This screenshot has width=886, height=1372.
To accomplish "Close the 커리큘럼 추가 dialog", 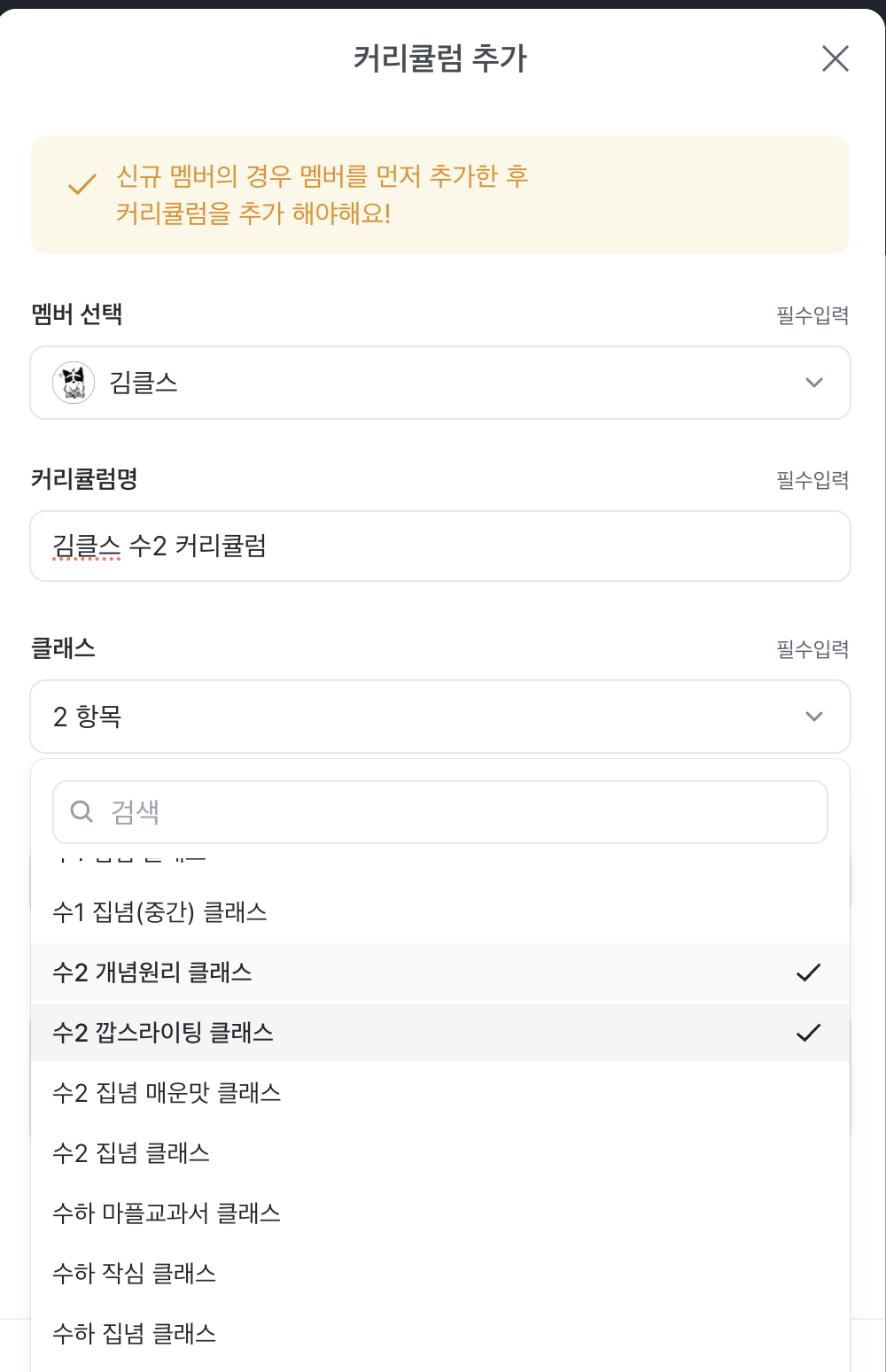I will click(835, 58).
